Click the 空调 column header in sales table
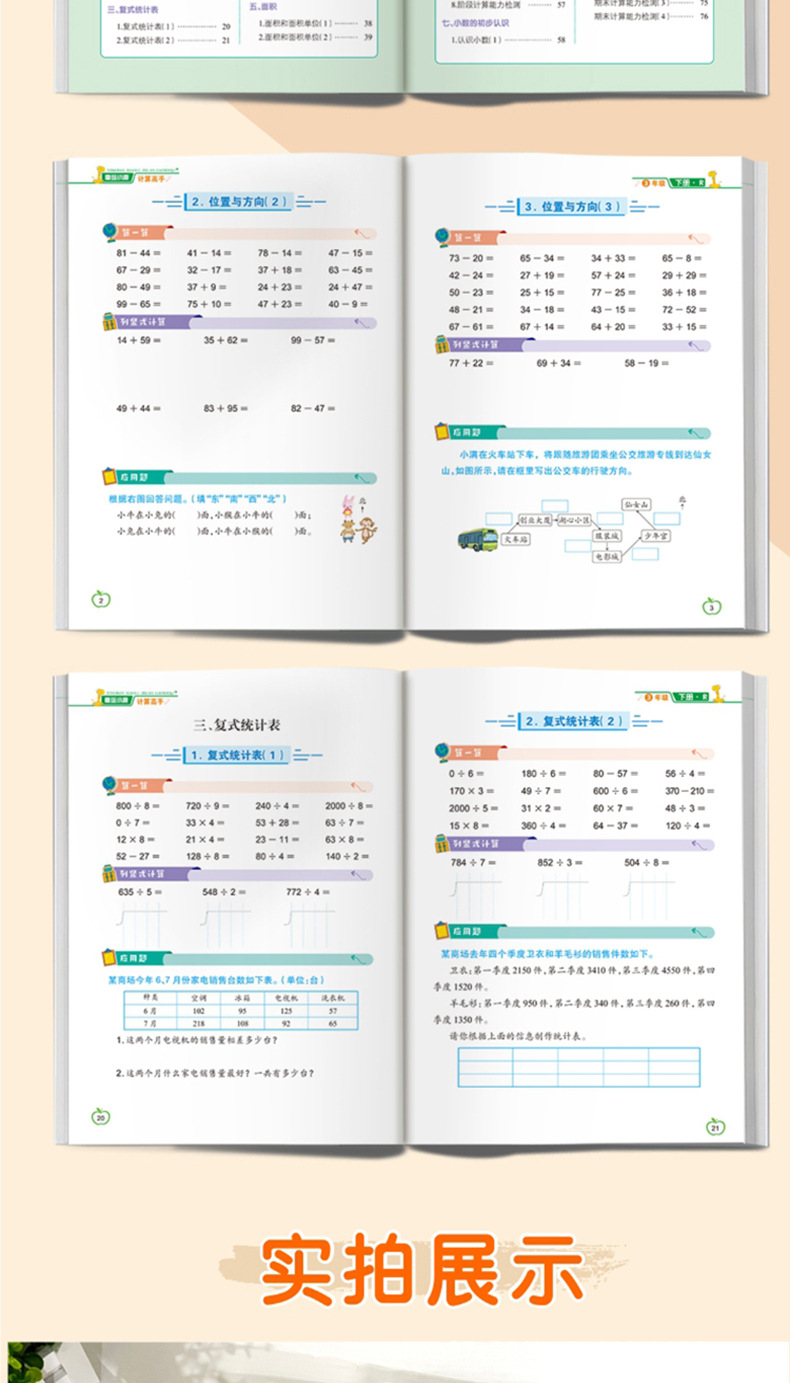The image size is (790, 1383). [199, 998]
